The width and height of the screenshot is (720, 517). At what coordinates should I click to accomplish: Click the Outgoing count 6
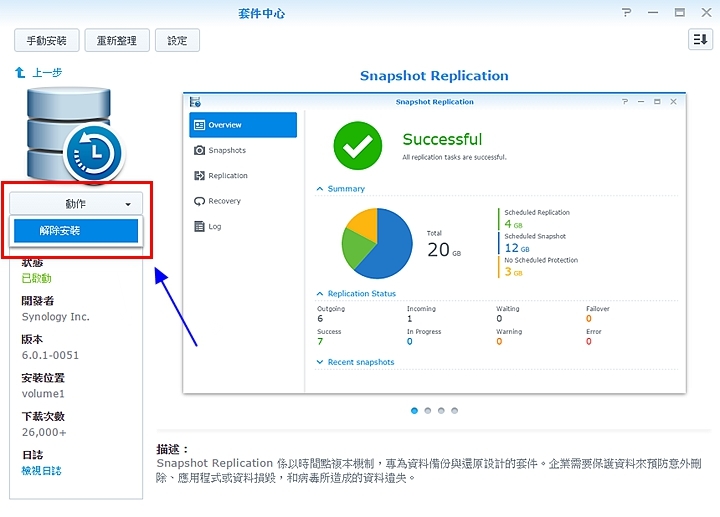click(320, 319)
